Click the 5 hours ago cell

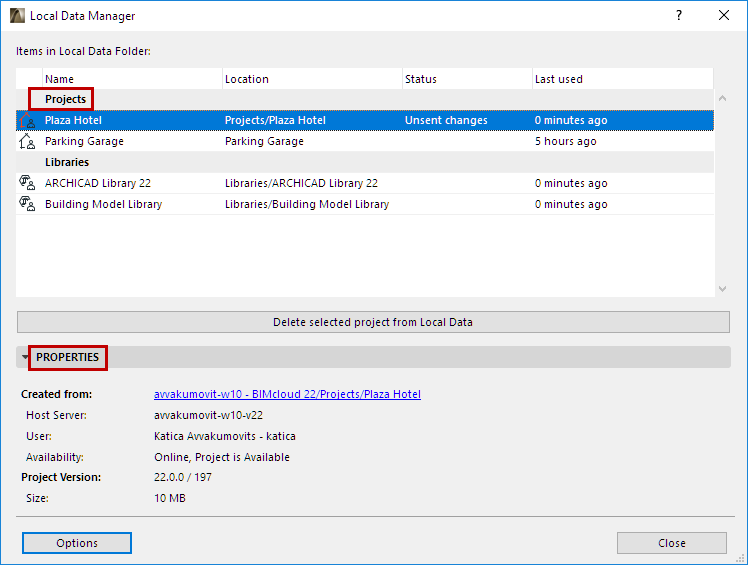565,141
